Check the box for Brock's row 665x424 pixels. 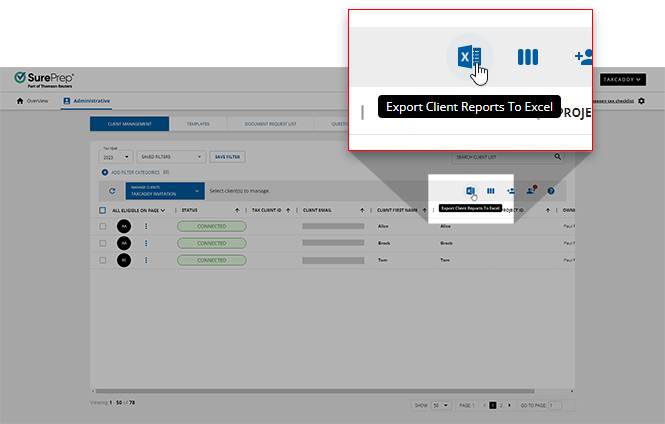(103, 243)
